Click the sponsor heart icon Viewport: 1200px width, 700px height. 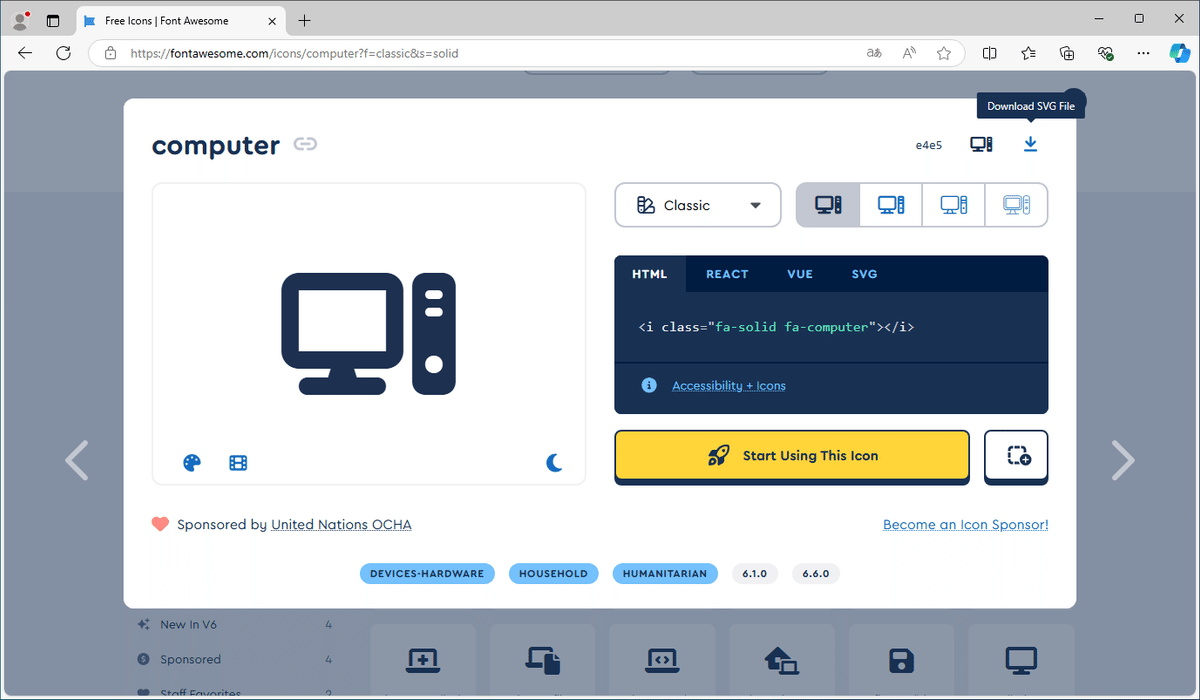[x=160, y=524]
